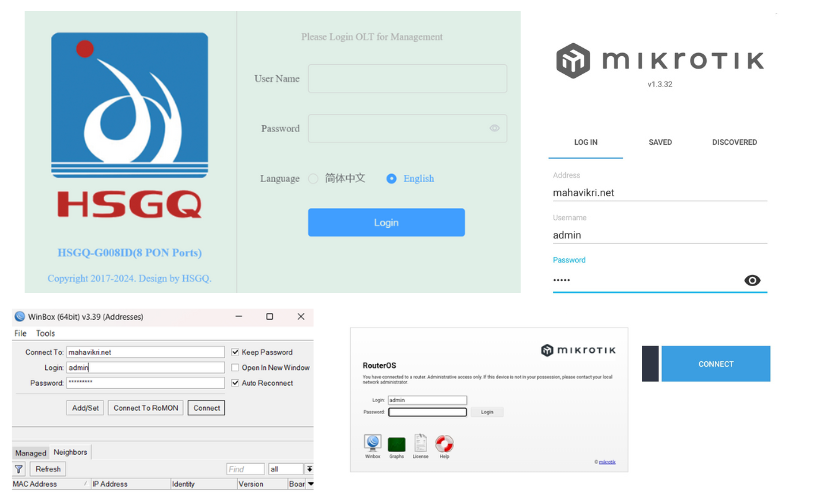The image size is (825, 500).
Task: Click the Winbox icon on RouterOS page
Action: (372, 443)
